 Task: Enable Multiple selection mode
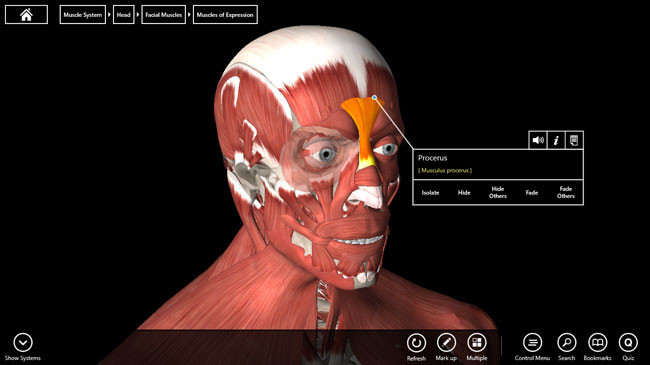(x=477, y=347)
